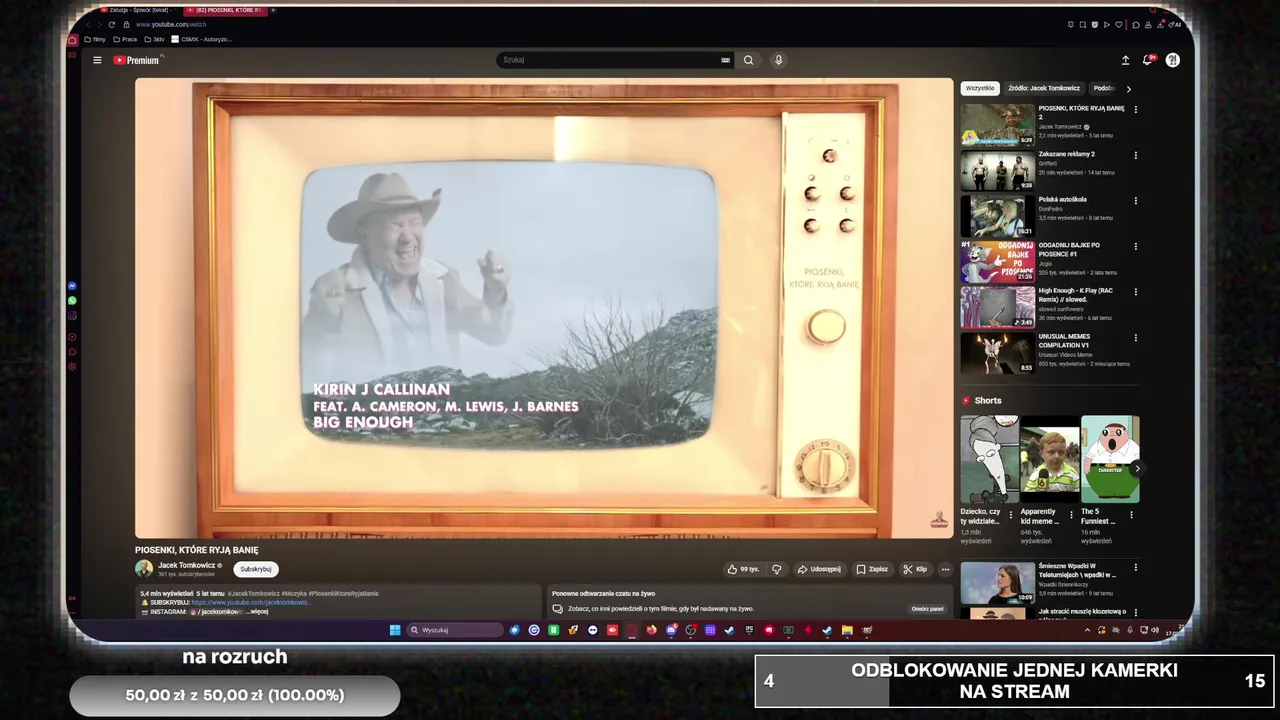Click hashtag '#PiosenkiKtoreRyjaBanie'

[x=343, y=594]
